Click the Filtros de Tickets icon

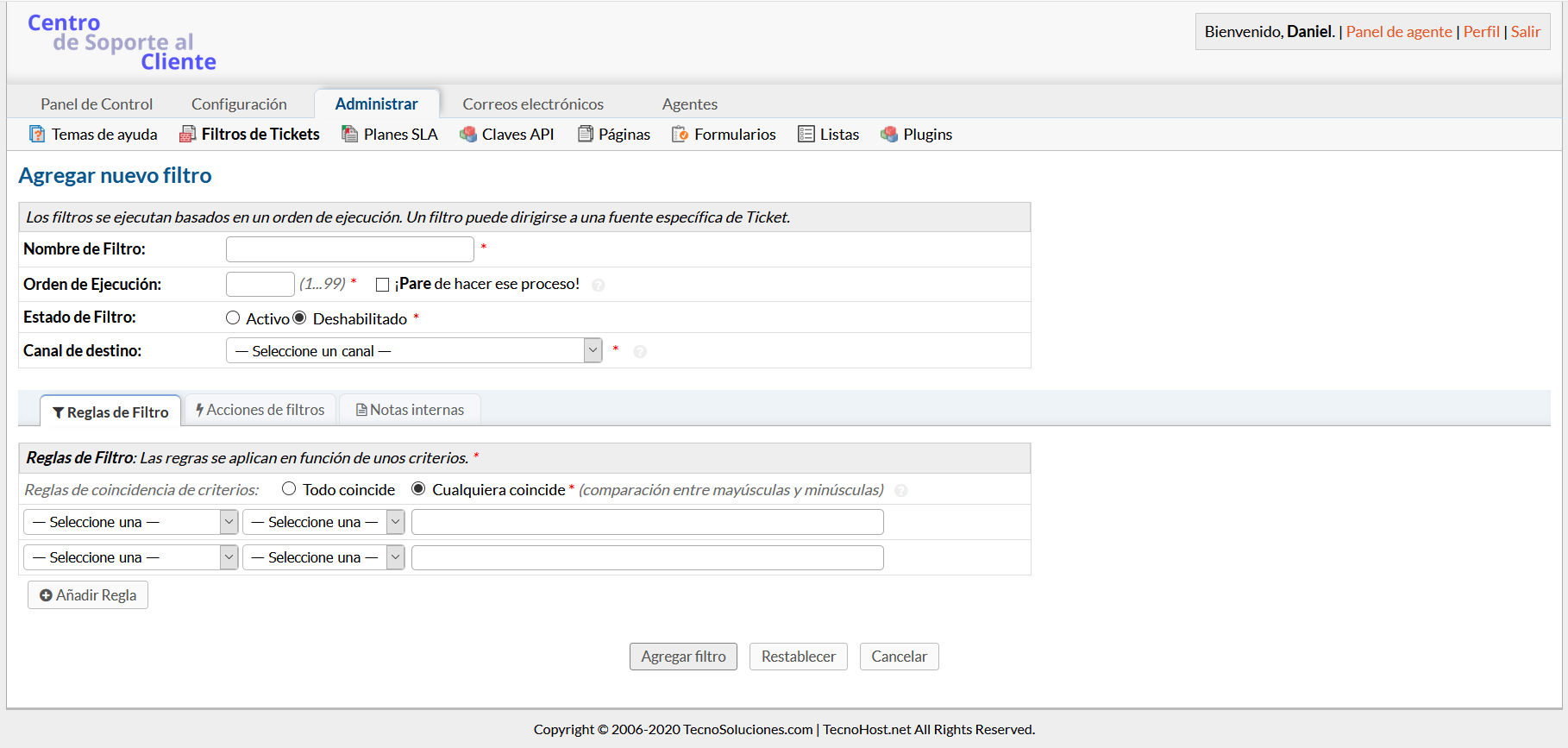[187, 134]
